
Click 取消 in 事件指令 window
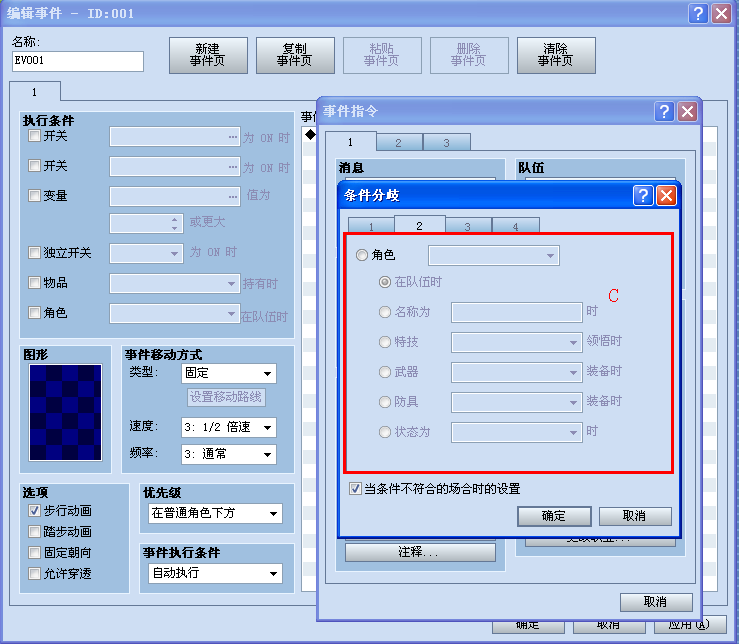point(656,602)
